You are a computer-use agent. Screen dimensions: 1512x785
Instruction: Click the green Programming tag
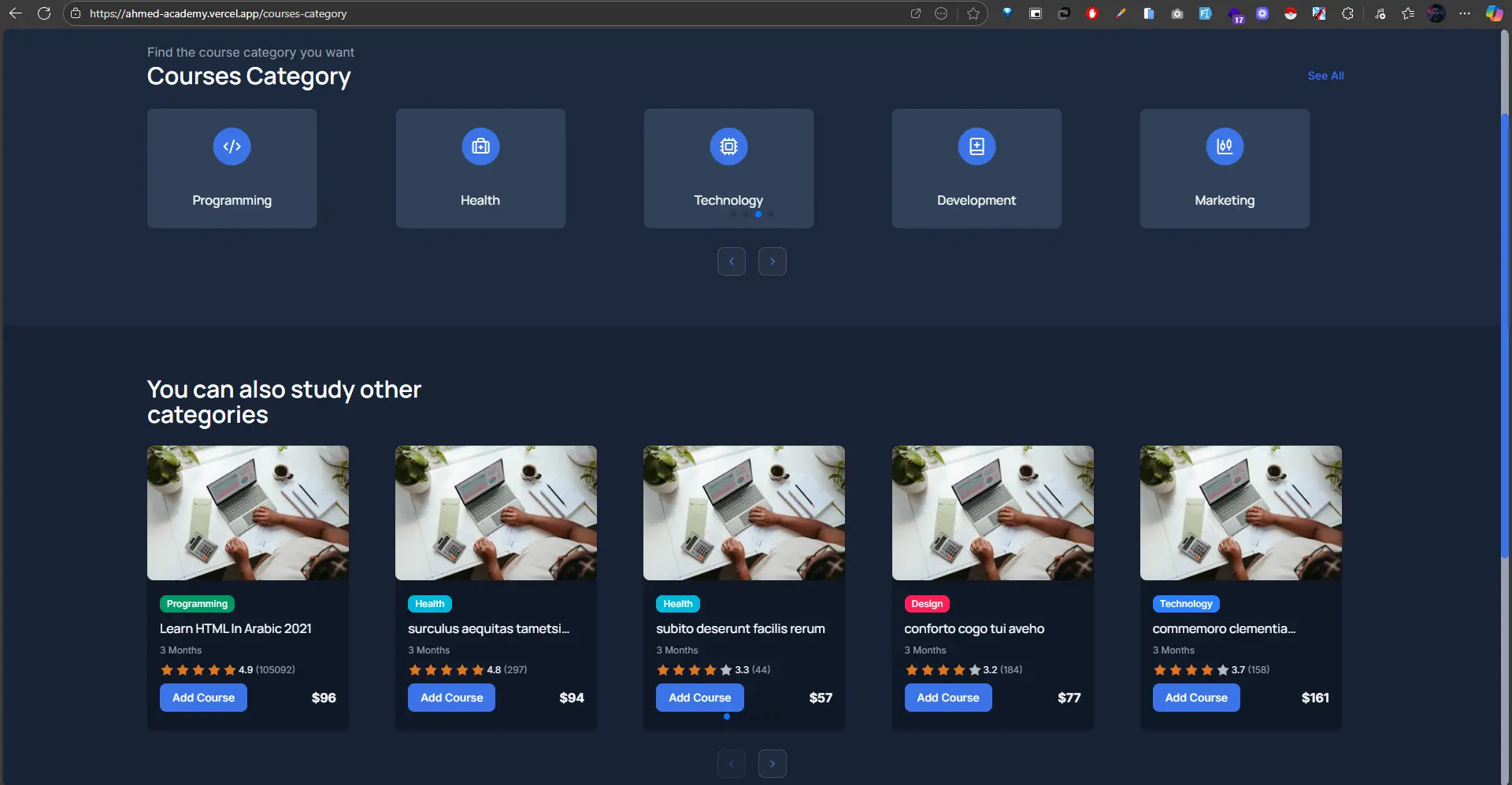(x=197, y=604)
